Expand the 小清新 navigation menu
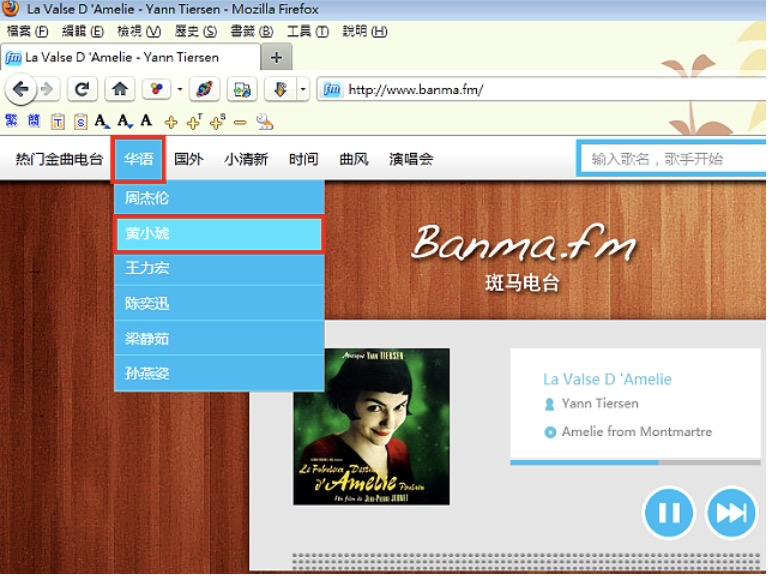Screen dimensions: 772x578 pos(246,159)
